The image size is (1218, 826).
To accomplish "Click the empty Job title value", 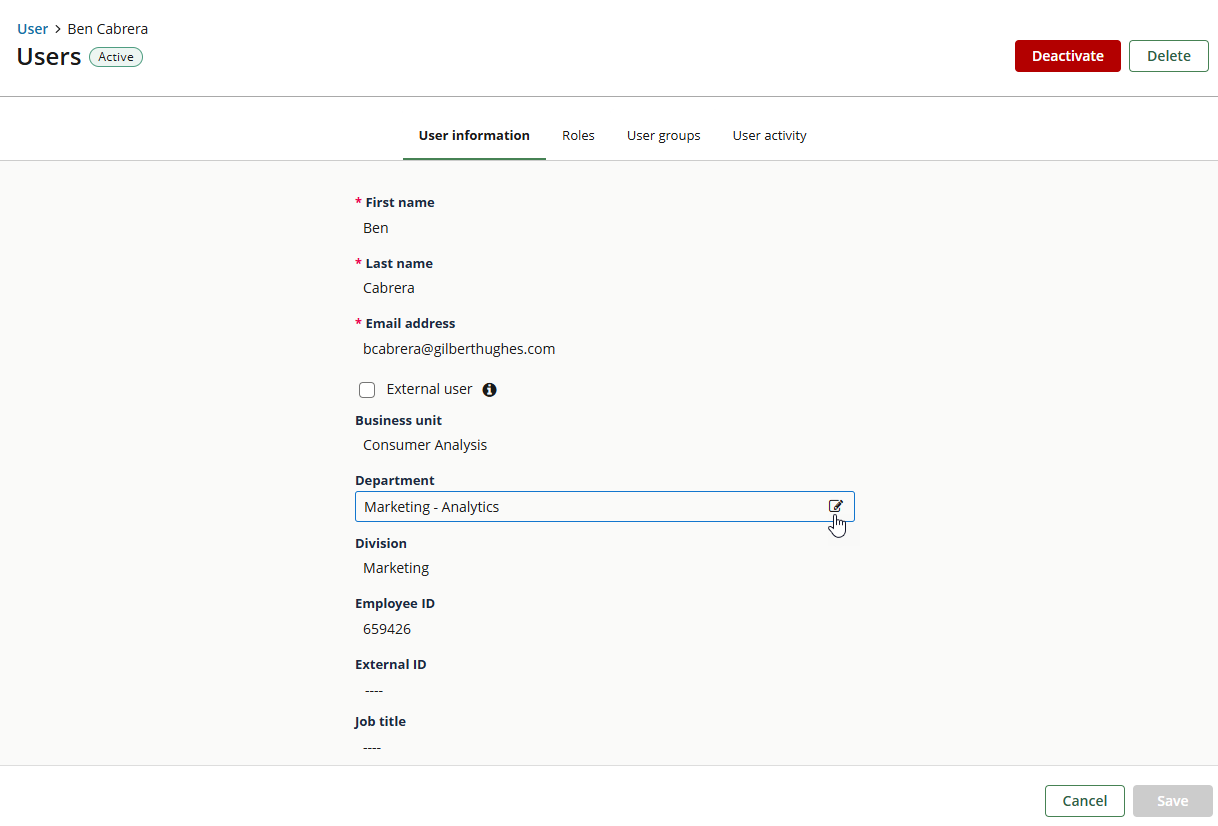I will coord(372,747).
